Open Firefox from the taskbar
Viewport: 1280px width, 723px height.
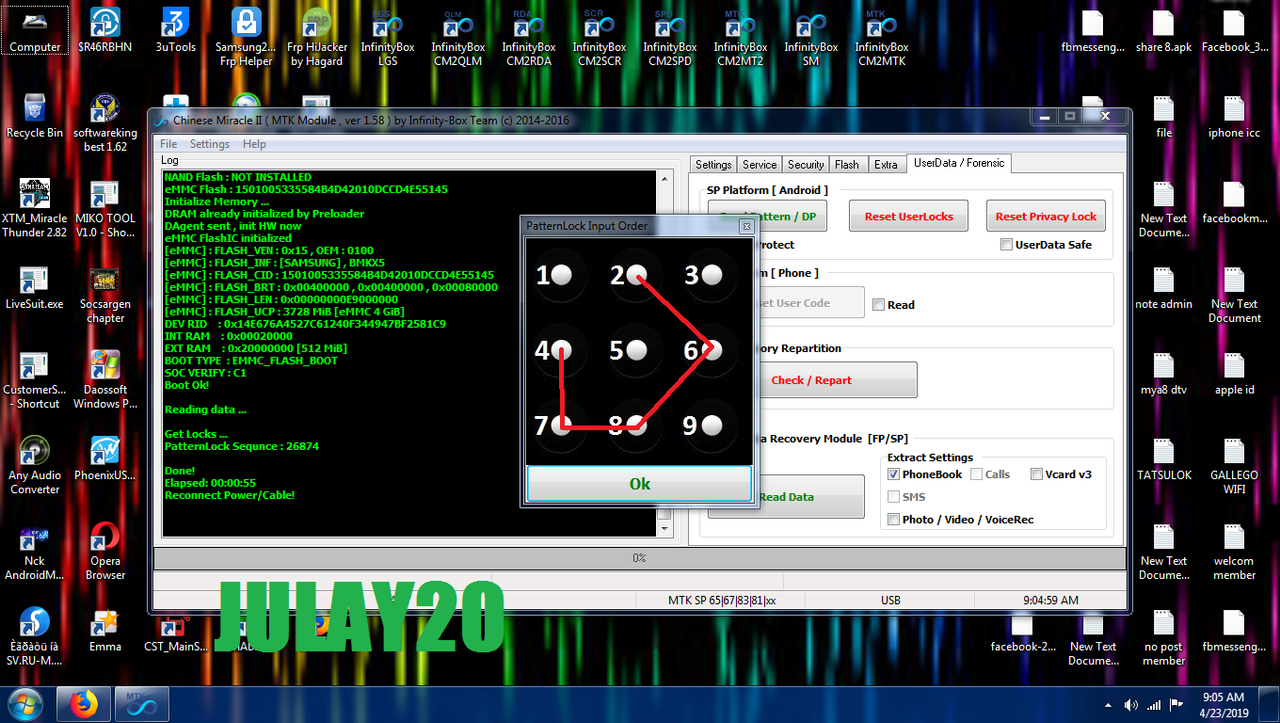pyautogui.click(x=85, y=705)
